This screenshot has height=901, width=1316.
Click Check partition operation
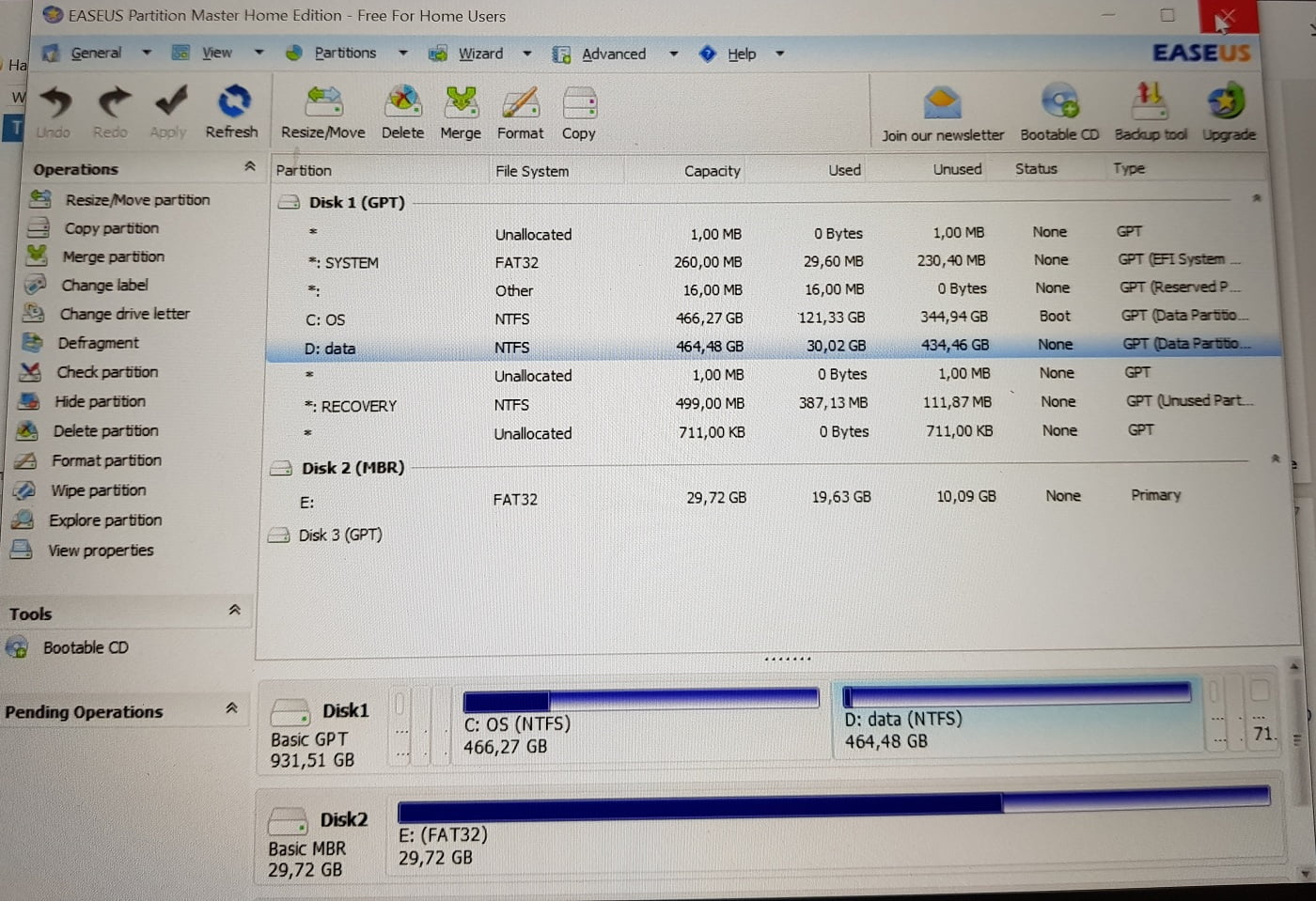coord(107,372)
